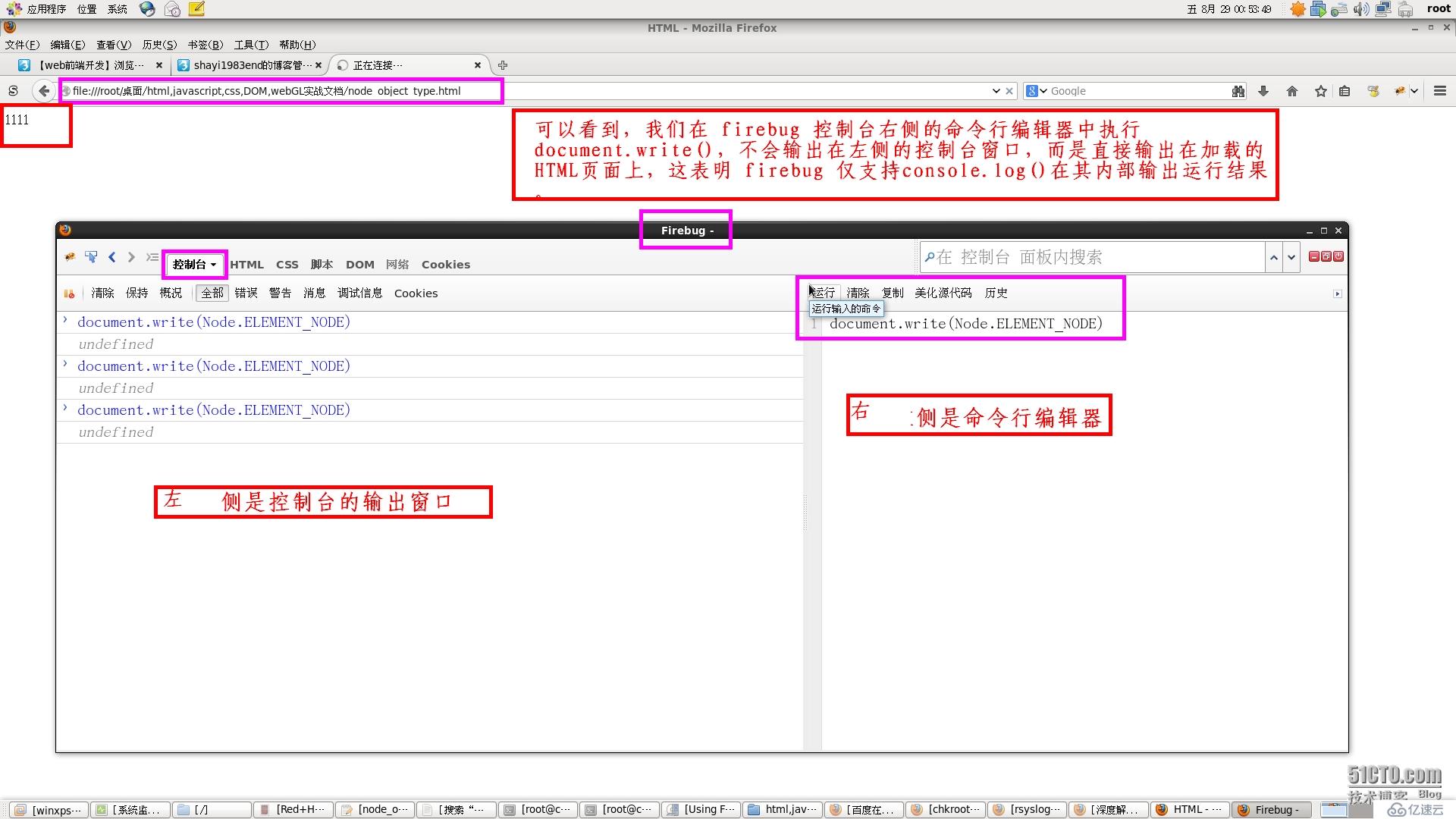The width and height of the screenshot is (1456, 819).
Task: Toggle 保持 persist option in console
Action: pyautogui.click(x=137, y=293)
